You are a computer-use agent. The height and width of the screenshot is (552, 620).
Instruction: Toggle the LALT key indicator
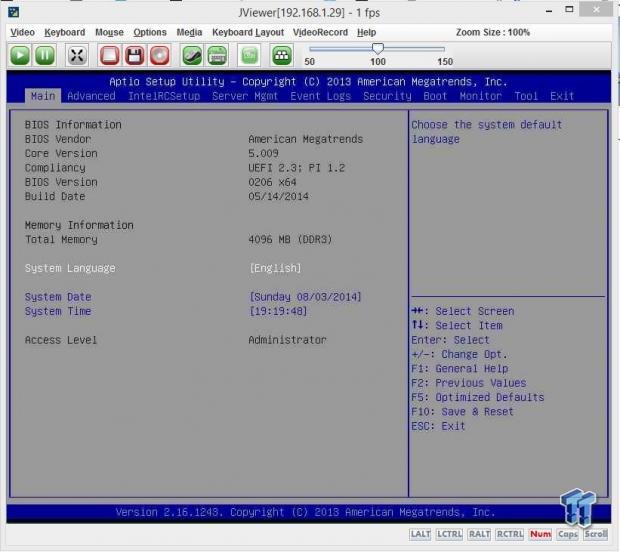(x=420, y=535)
